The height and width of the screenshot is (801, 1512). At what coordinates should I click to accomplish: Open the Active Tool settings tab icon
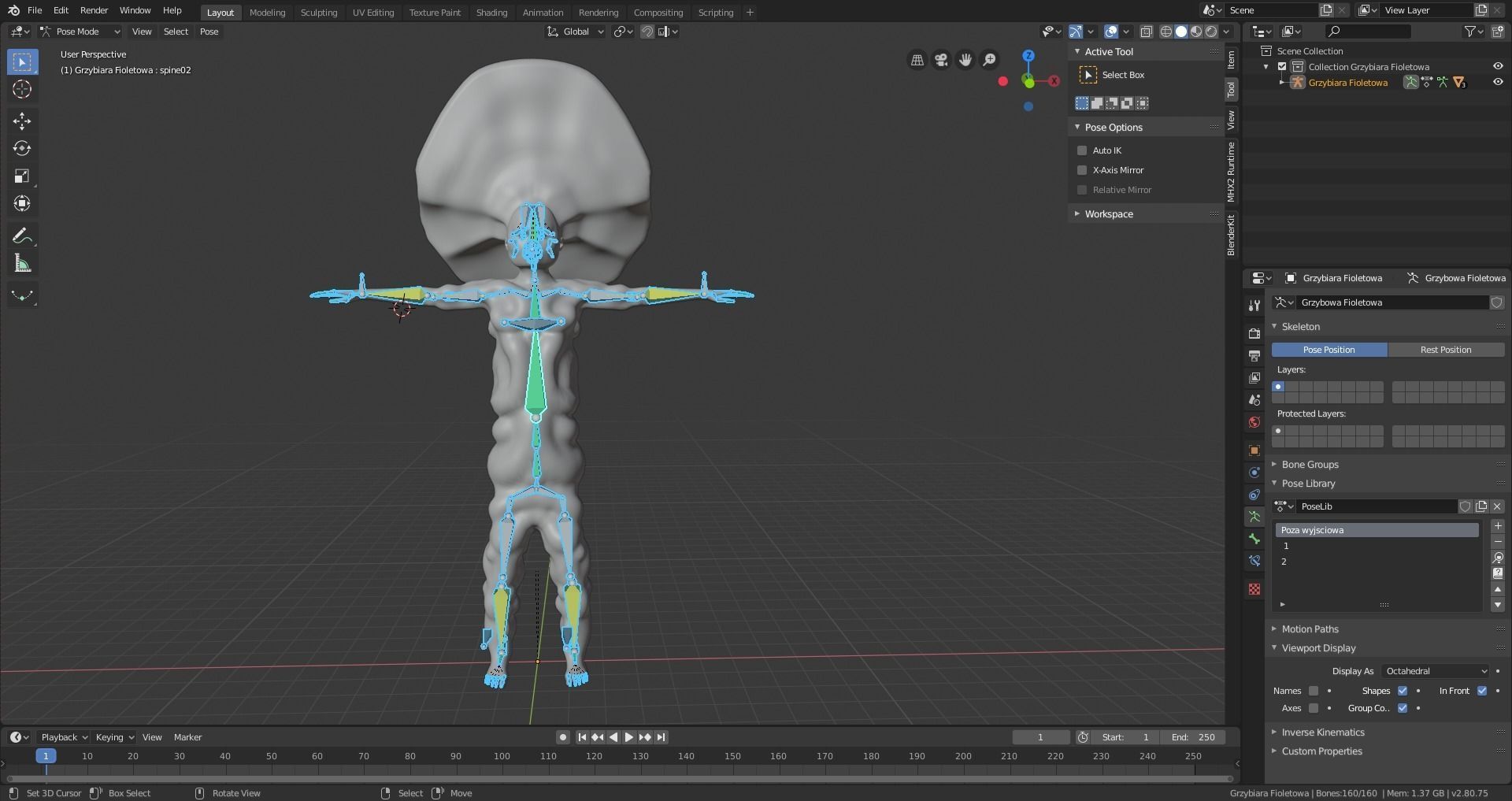[x=1254, y=305]
